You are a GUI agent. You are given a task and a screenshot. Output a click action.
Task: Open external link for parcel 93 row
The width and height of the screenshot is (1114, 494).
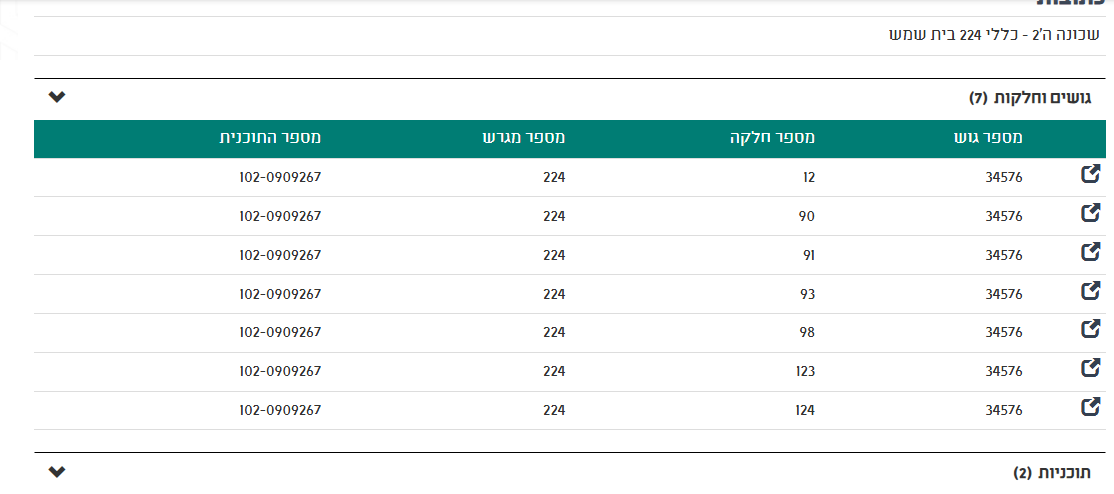click(x=1091, y=291)
